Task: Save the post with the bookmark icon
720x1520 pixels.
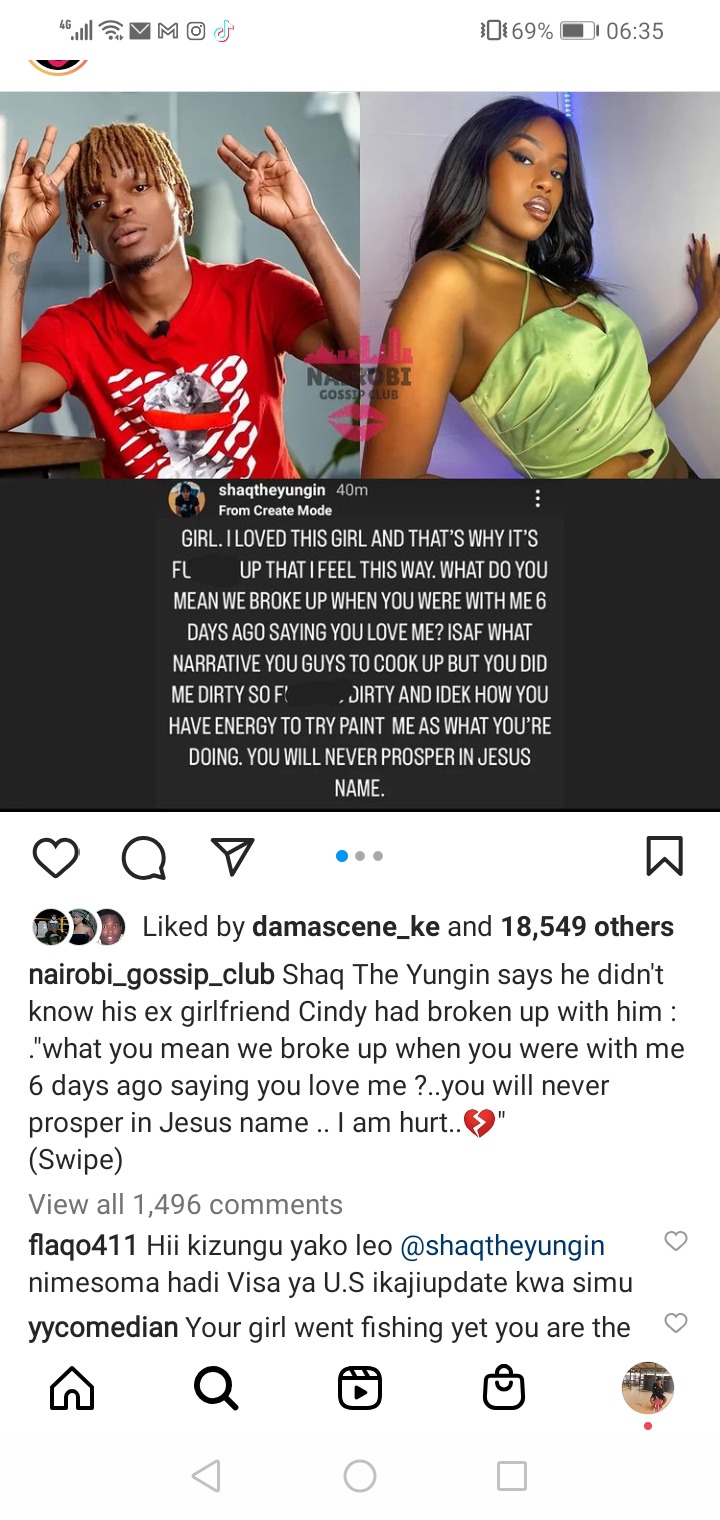Action: pyautogui.click(x=665, y=856)
